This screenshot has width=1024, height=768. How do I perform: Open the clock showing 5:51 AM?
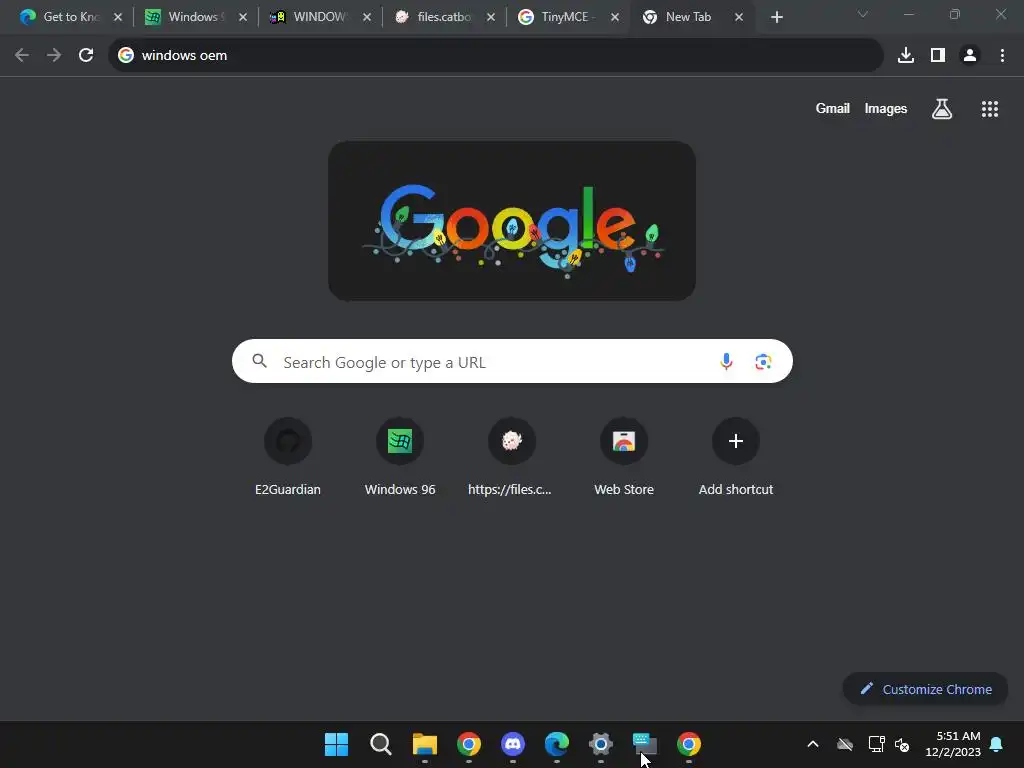[953, 744]
